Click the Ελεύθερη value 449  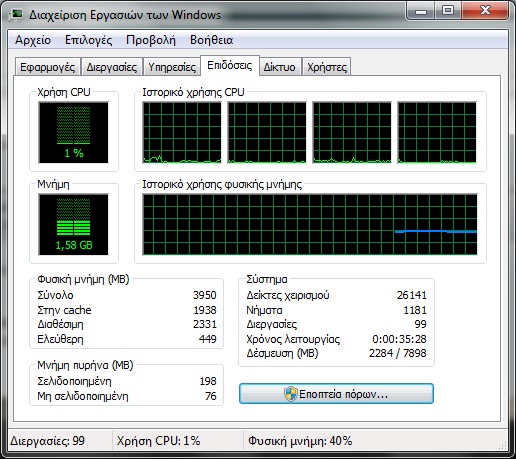coord(207,339)
